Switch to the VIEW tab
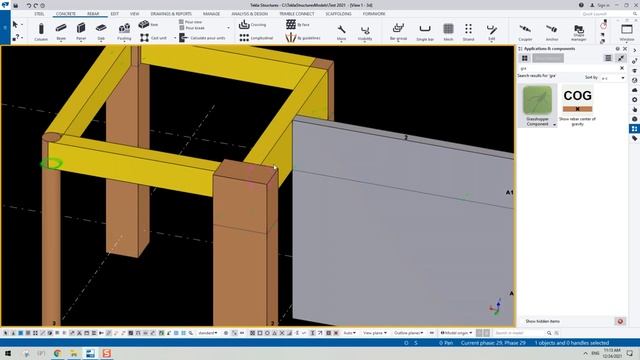 click(x=135, y=14)
